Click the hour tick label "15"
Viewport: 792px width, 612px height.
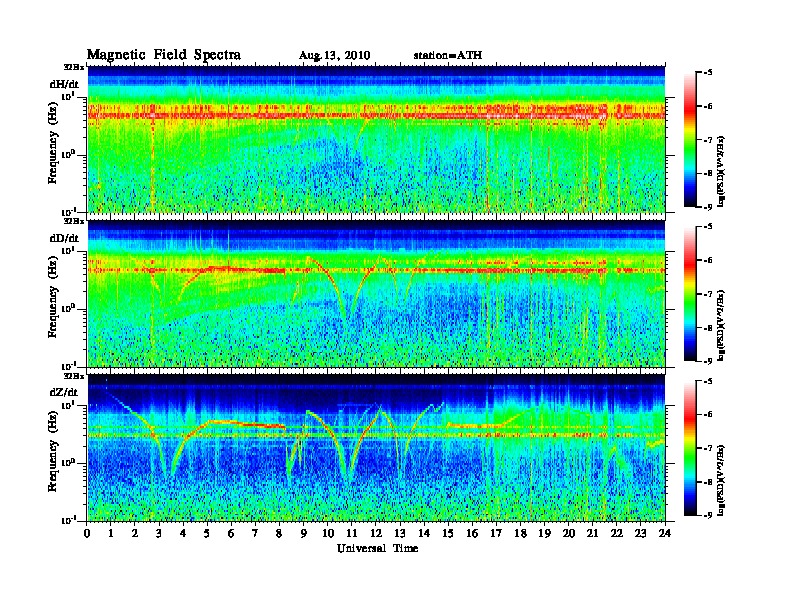click(448, 533)
